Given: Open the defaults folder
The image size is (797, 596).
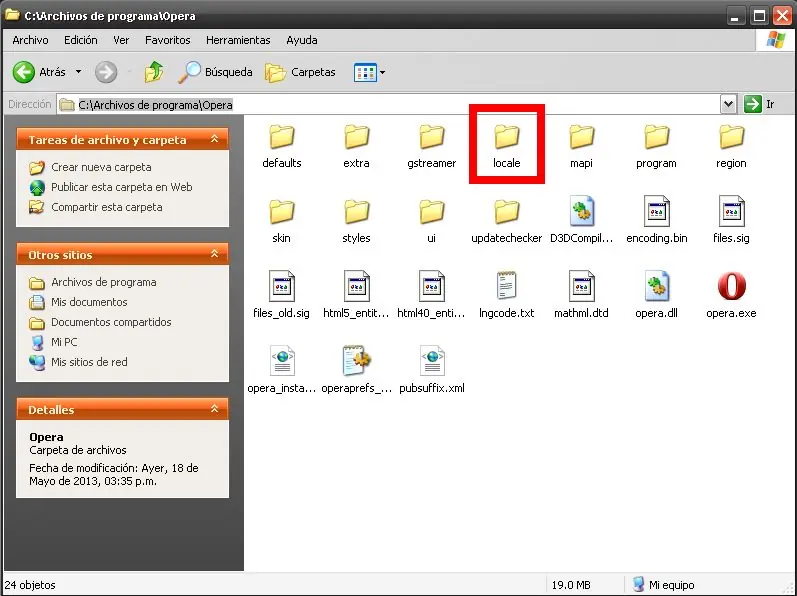Looking at the screenshot, I should (282, 146).
